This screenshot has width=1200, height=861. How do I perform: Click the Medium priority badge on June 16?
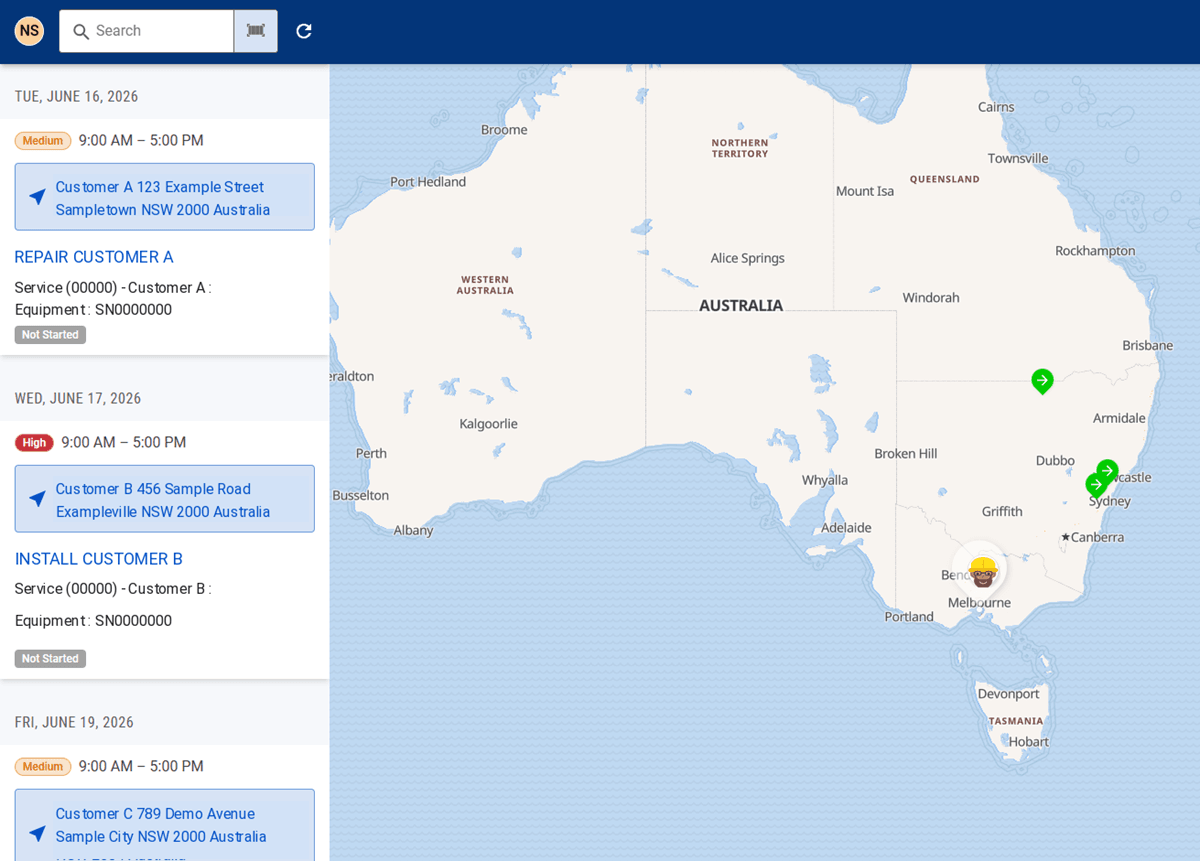(43, 141)
